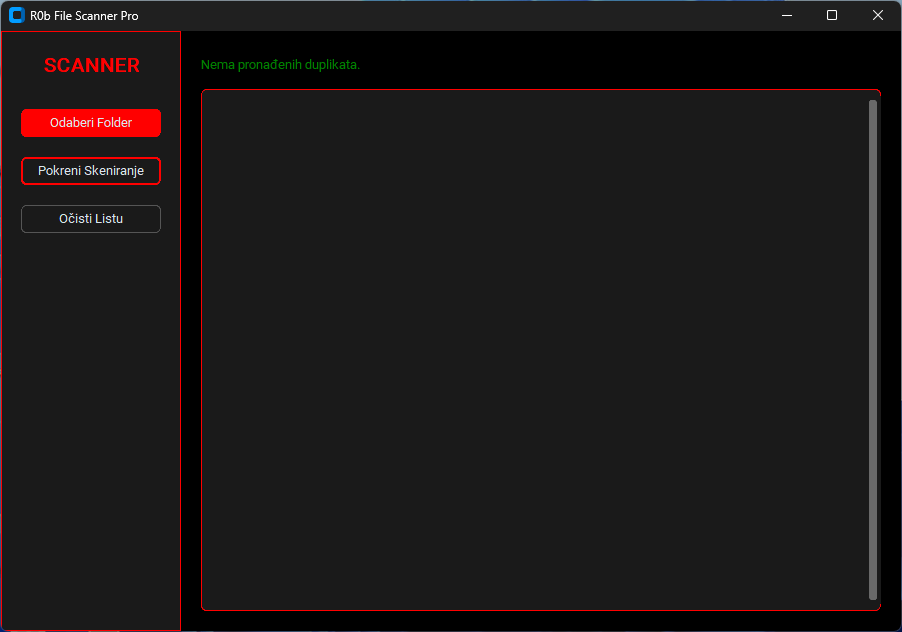
Task: Click the results list scrollbar
Action: point(873,350)
